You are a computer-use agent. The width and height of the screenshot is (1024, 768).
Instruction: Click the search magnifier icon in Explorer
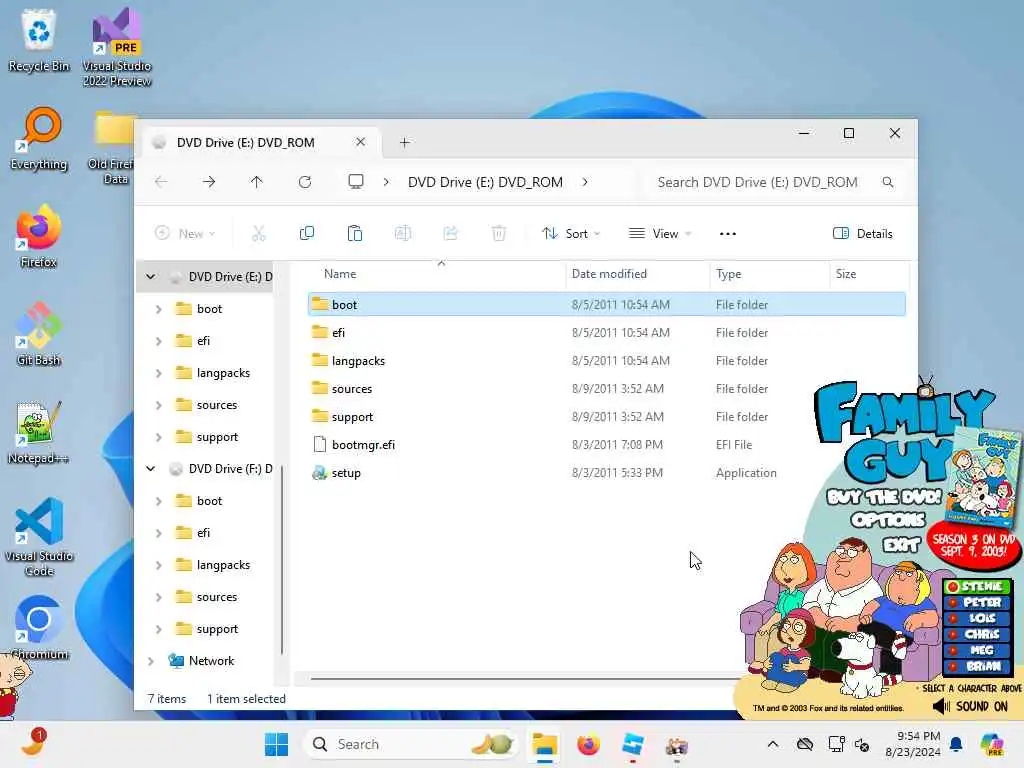click(888, 182)
